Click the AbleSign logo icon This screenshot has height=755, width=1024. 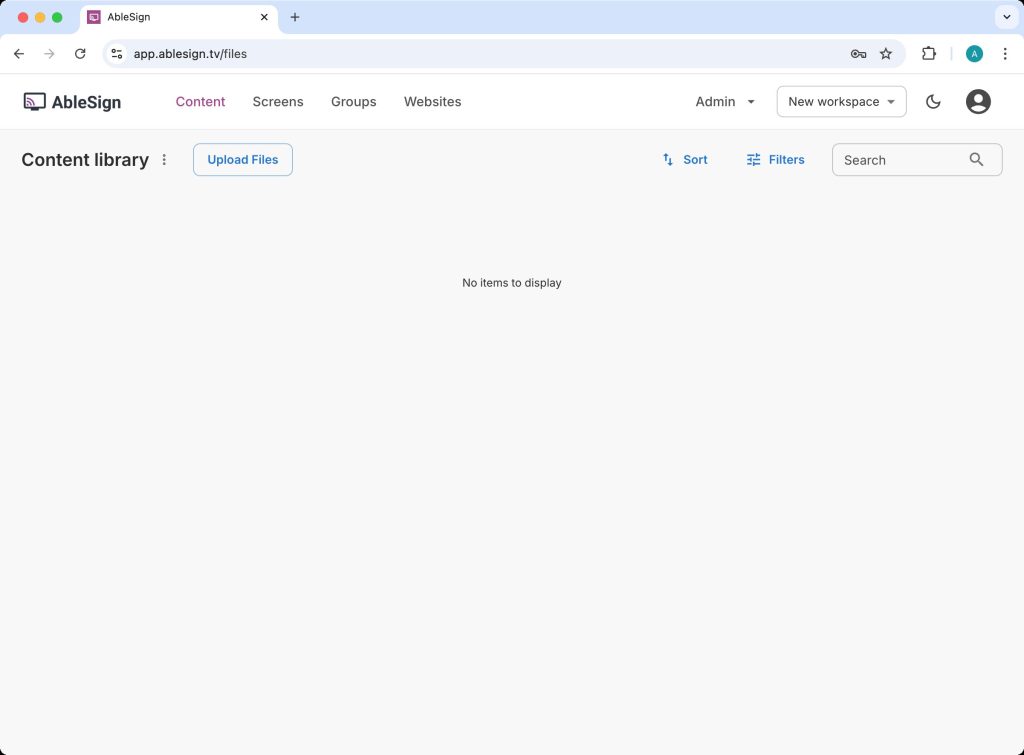coord(35,101)
